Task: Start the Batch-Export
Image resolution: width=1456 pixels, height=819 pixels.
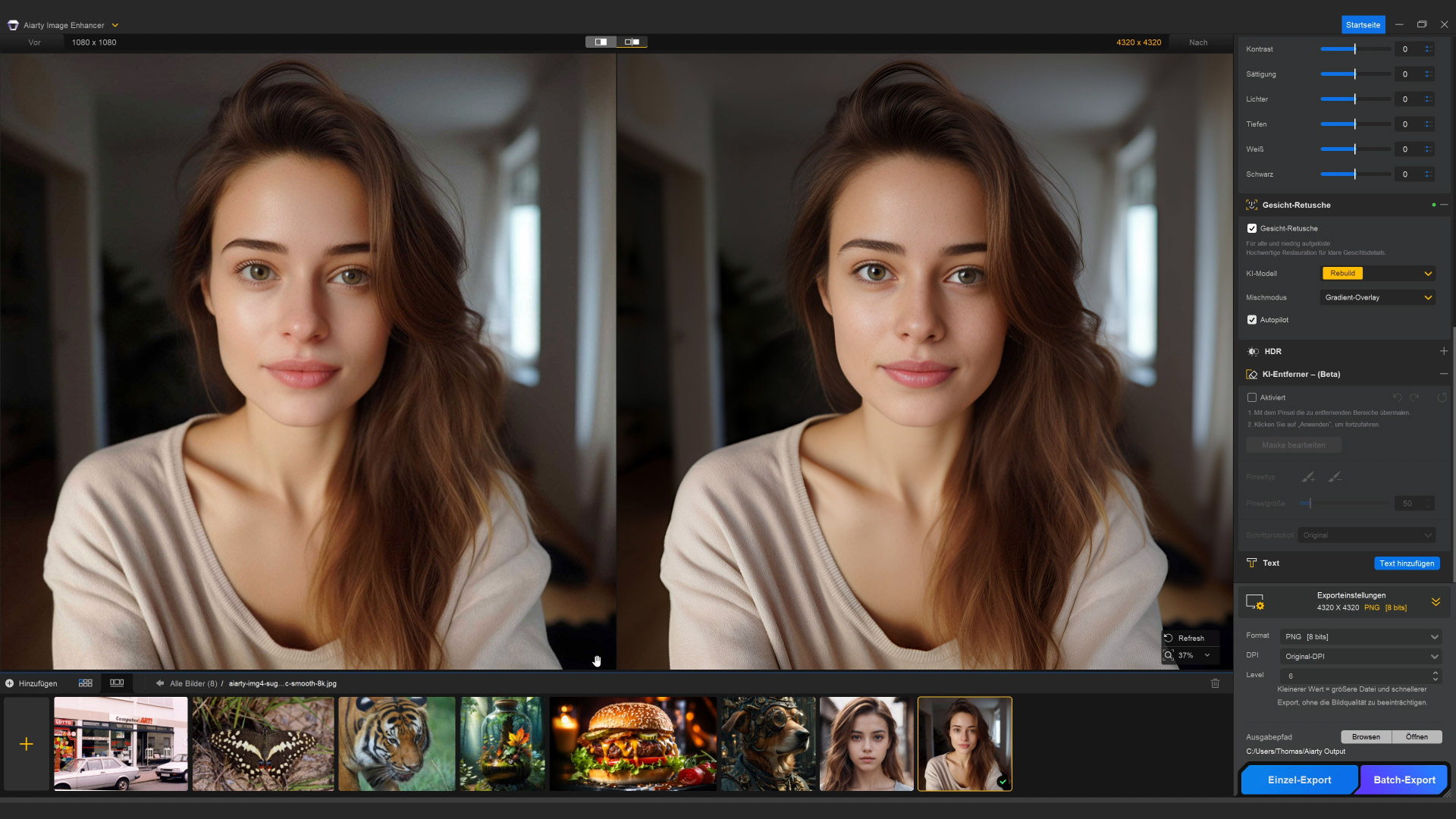Action: [x=1404, y=780]
